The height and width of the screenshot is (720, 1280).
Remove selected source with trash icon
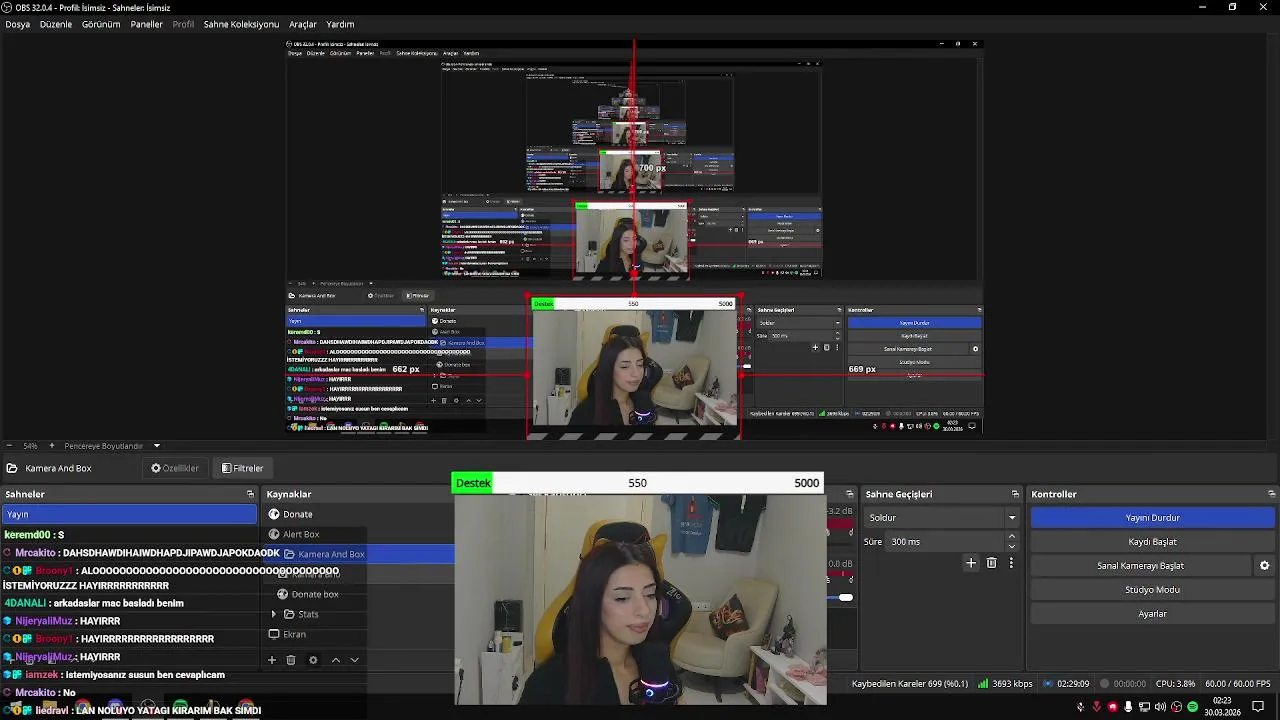[x=291, y=660]
